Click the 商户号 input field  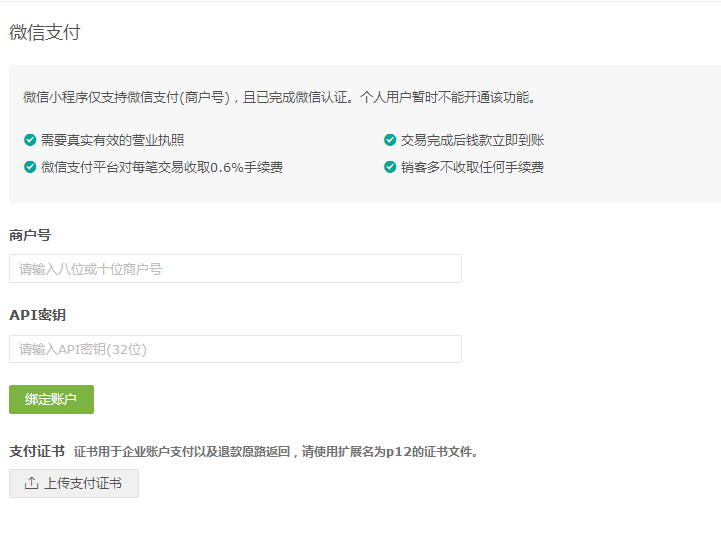(x=235, y=269)
